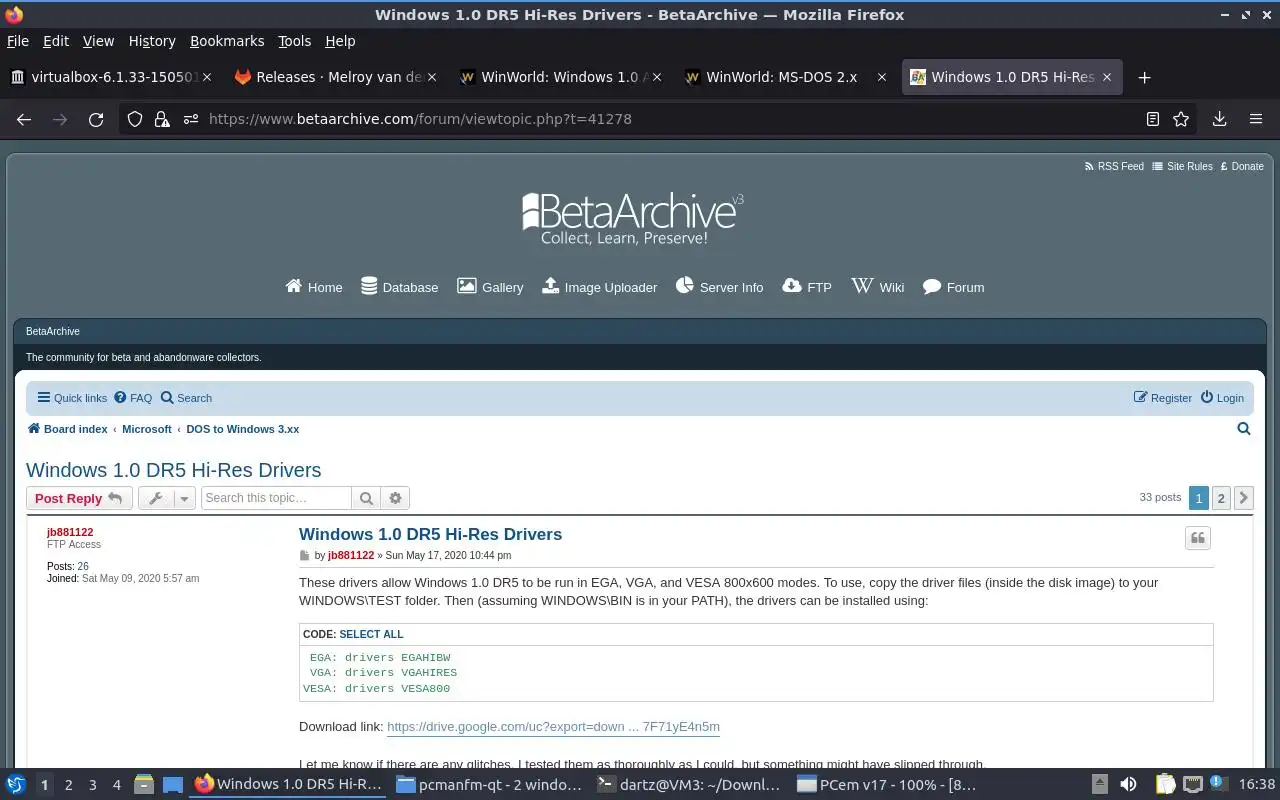Screen dimensions: 1280x800
Task: Go back with the browser back arrow
Action: [24, 119]
